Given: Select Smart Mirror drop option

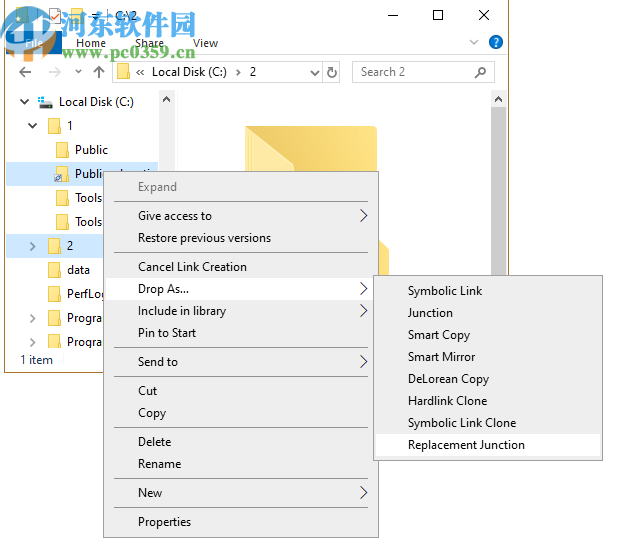Looking at the screenshot, I should (488, 357).
